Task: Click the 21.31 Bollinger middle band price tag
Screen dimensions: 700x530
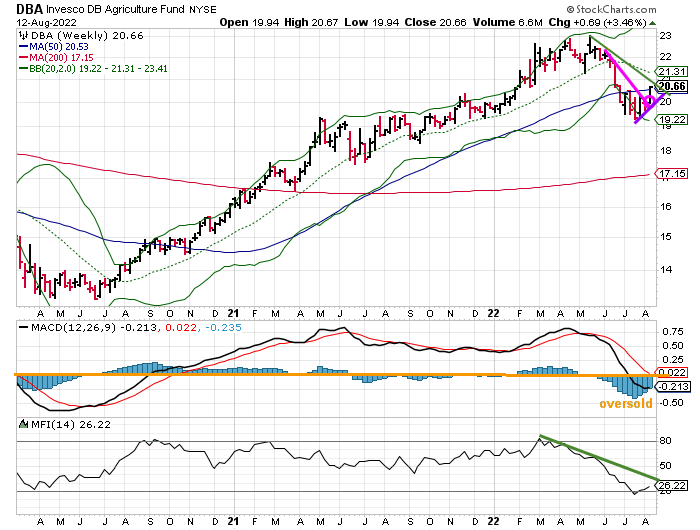Action: tap(672, 71)
